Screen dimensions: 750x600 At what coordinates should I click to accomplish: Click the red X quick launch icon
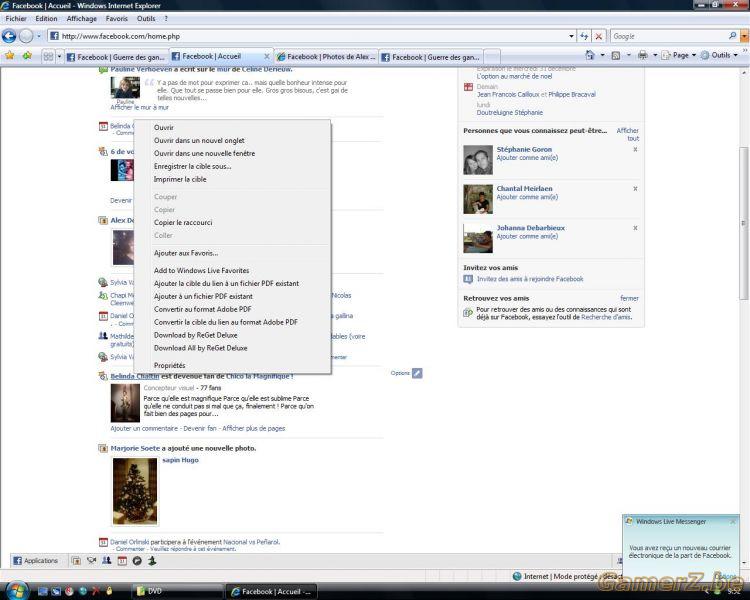96,591
